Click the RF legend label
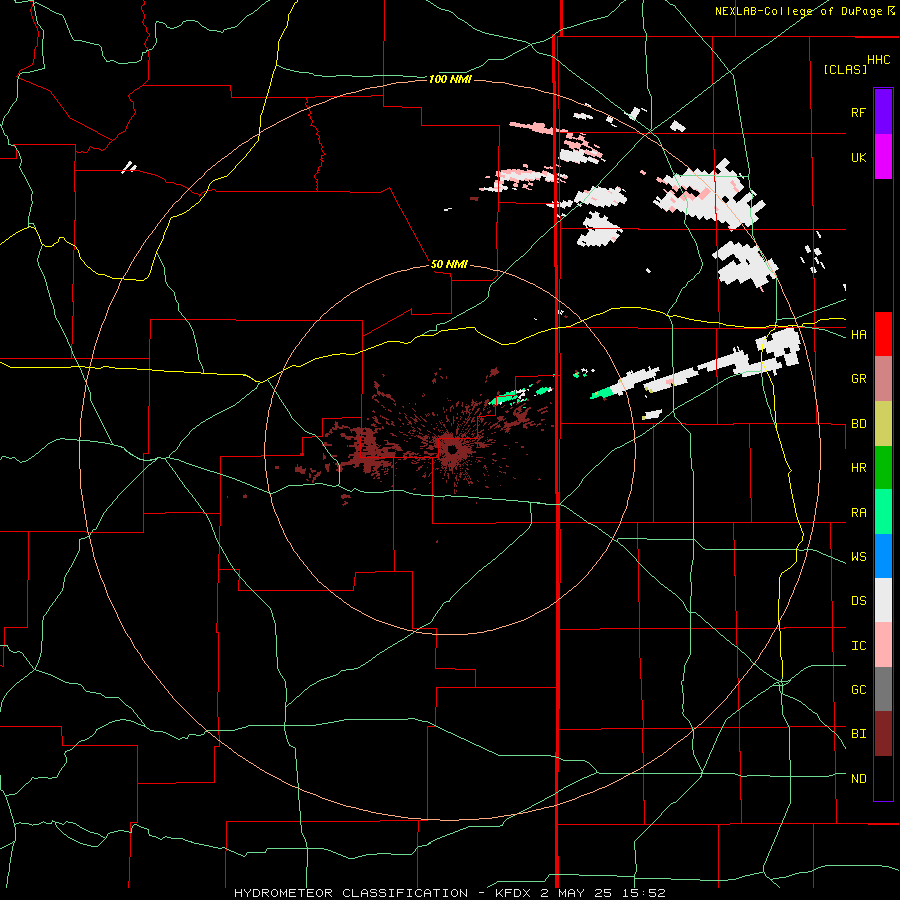The width and height of the screenshot is (900, 900). pyautogui.click(x=858, y=112)
